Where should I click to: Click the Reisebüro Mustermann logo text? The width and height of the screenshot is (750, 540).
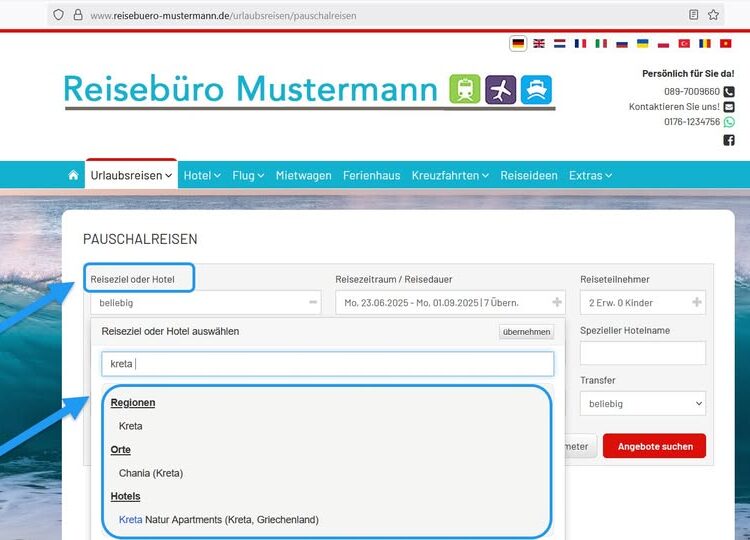pos(251,89)
